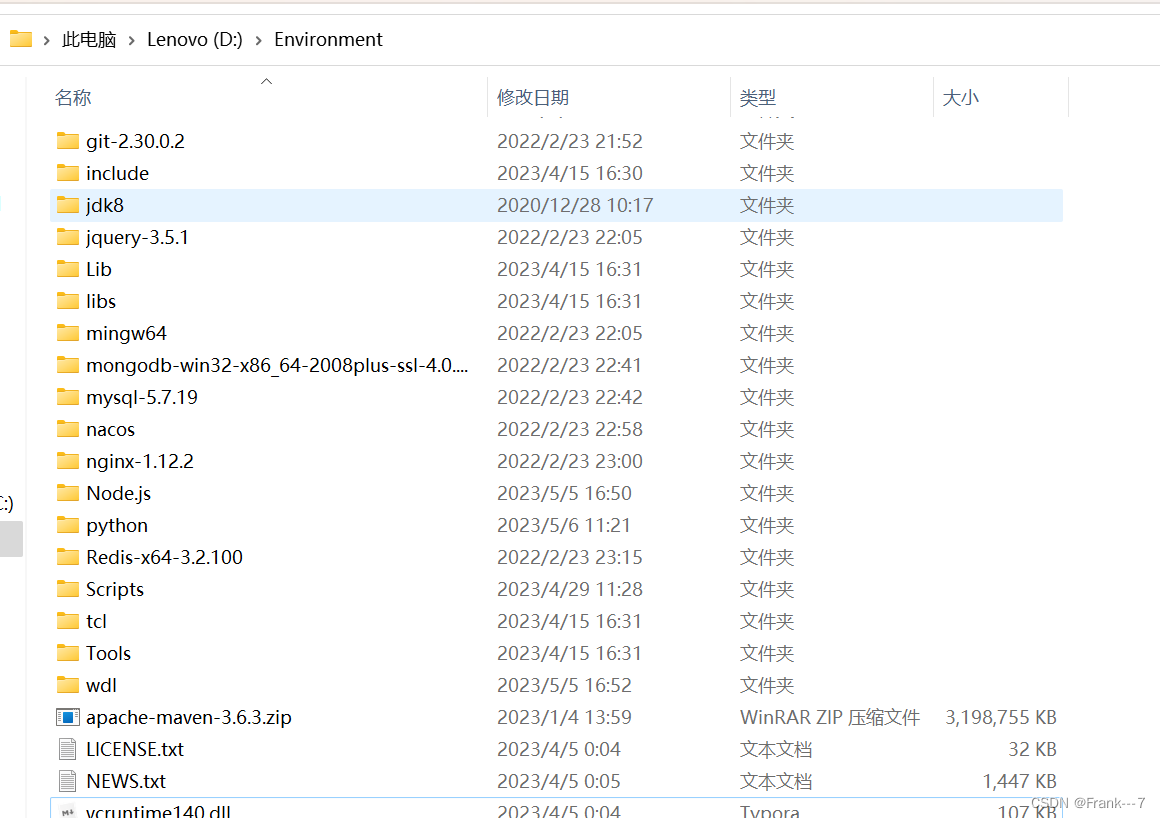Screen dimensions: 1160x818
Task: Click the Scripts folder icon
Action: pyautogui.click(x=67, y=589)
